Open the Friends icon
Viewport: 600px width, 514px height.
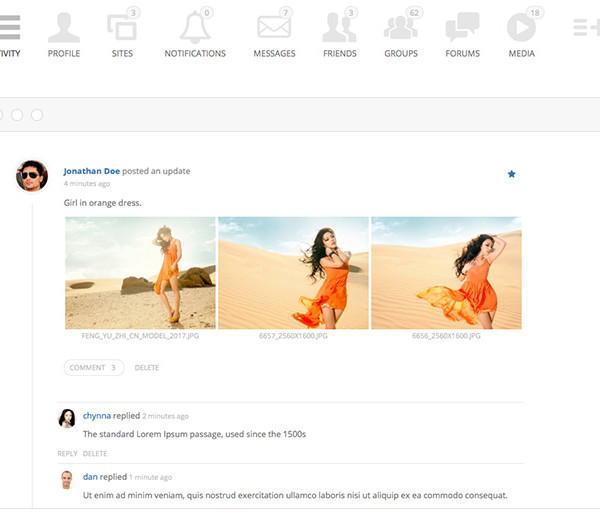(339, 28)
